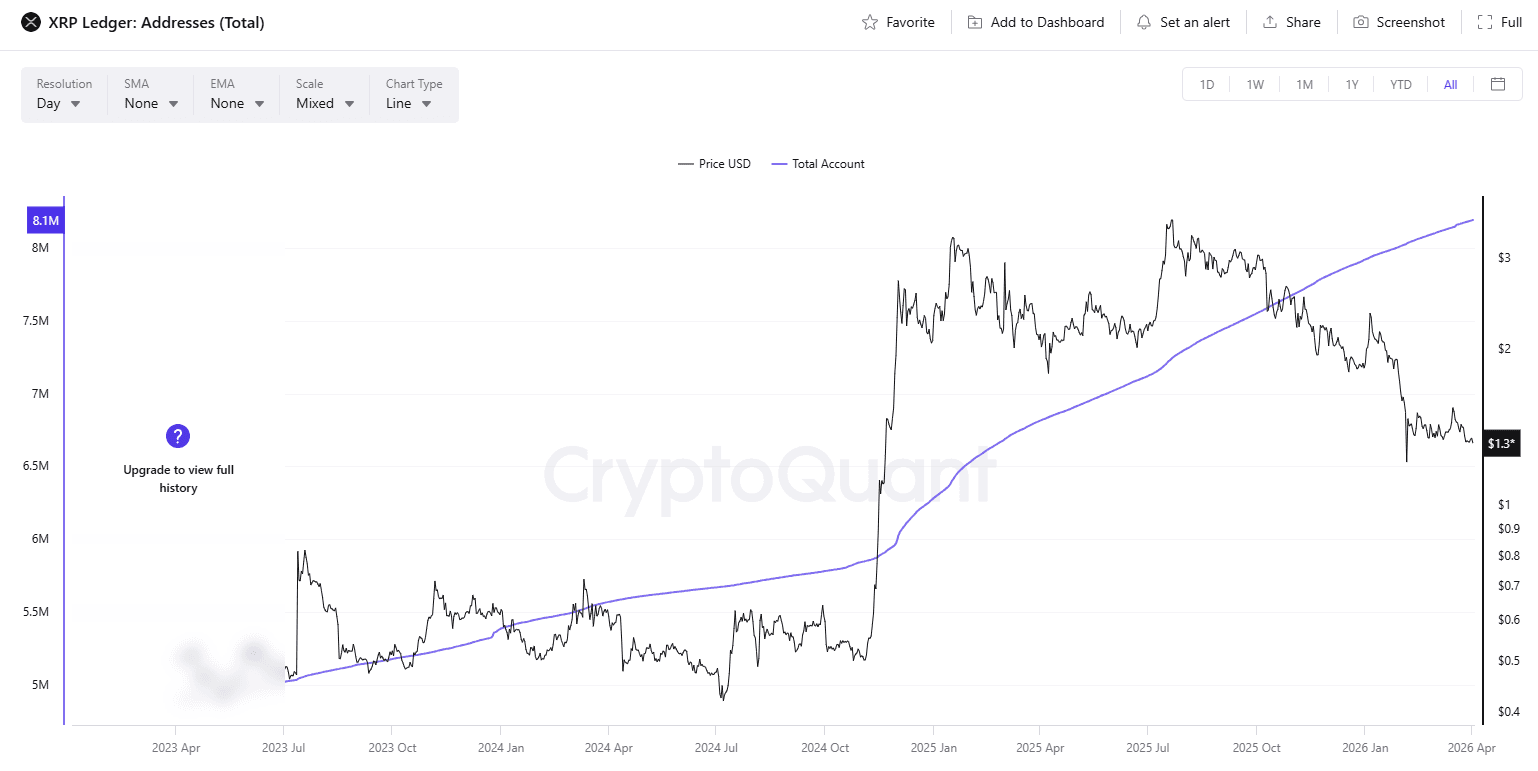Click the $1.3 current price label

pos(1501,443)
